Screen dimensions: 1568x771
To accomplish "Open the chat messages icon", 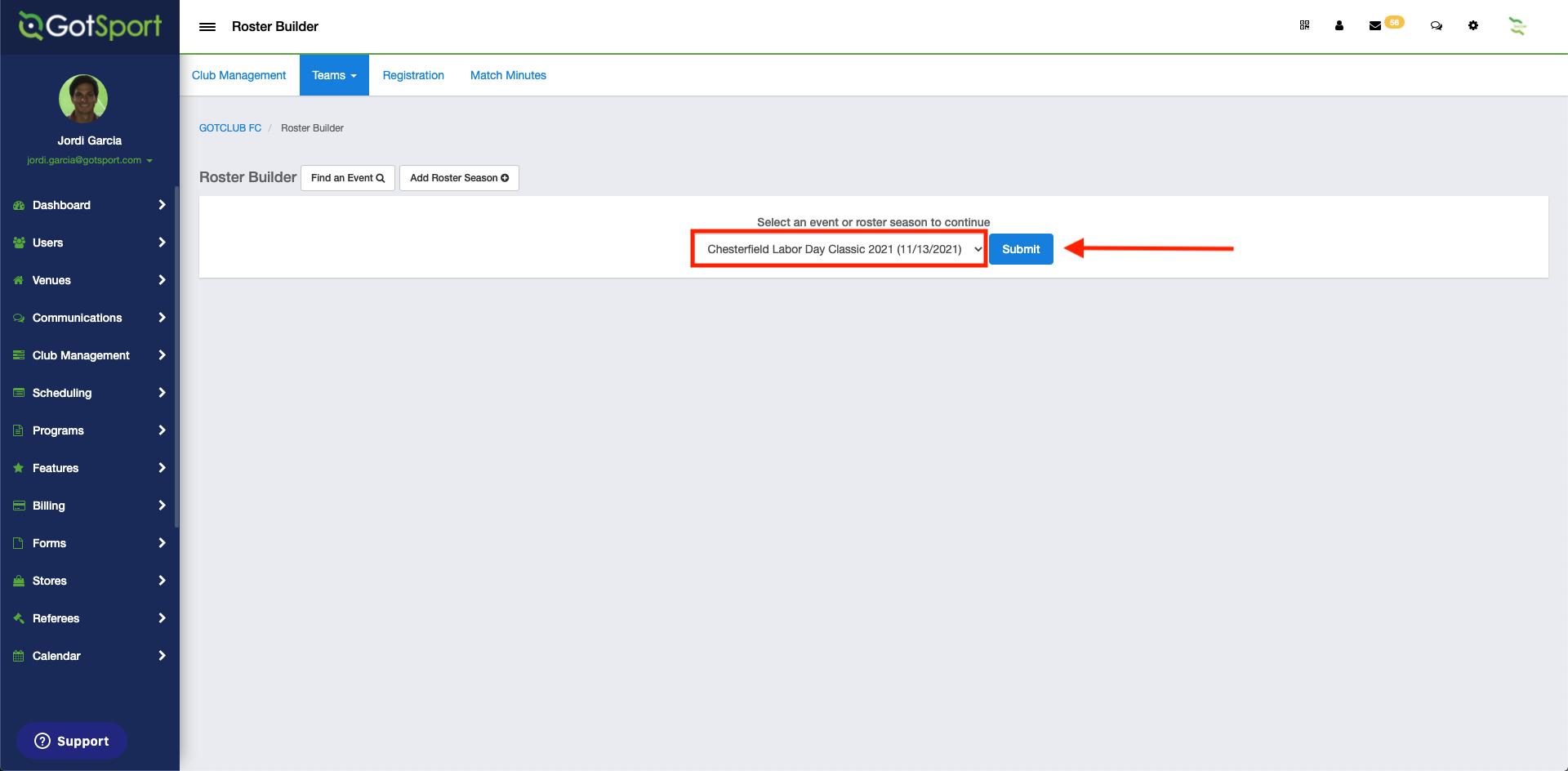I will click(1437, 26).
